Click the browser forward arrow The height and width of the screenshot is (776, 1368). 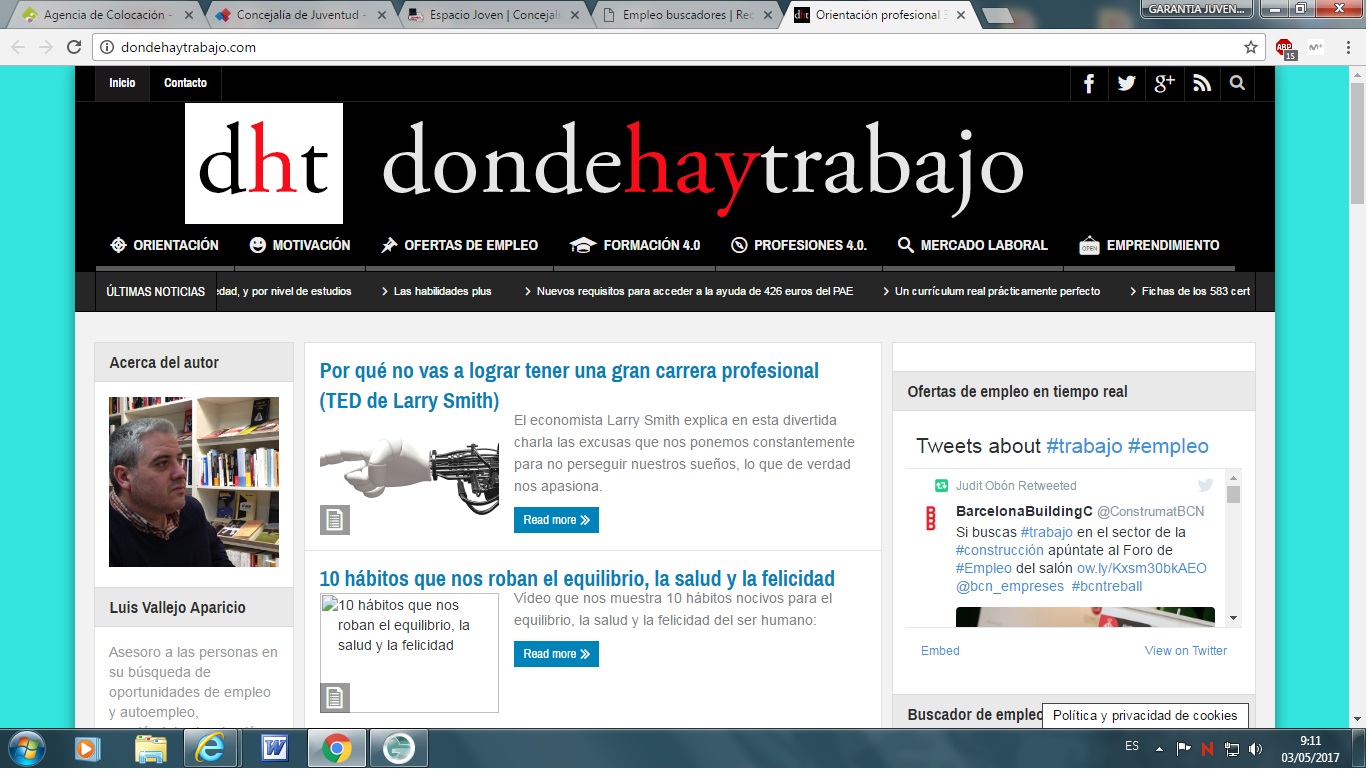[46, 47]
